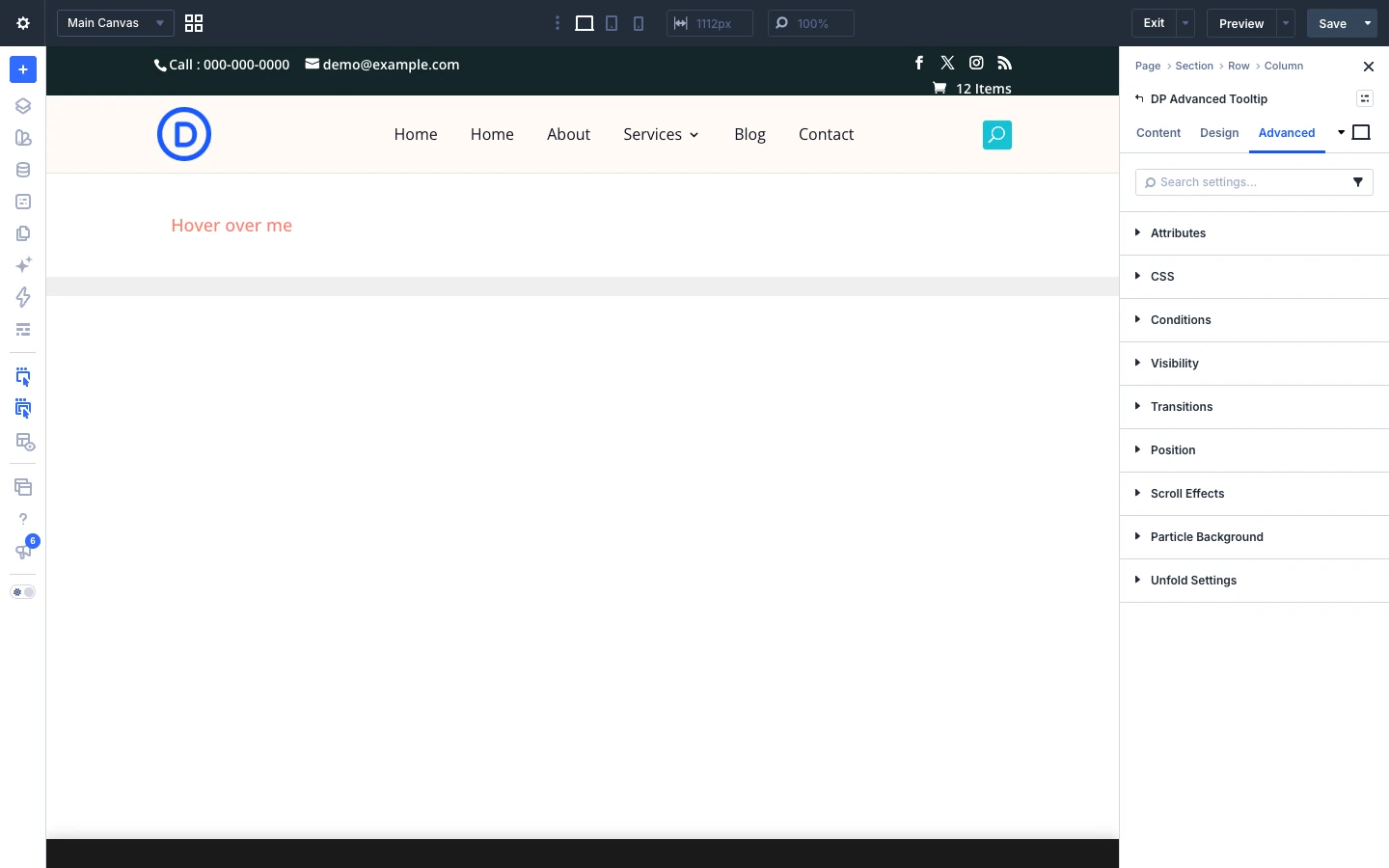Select the Advanced tab
Viewport: 1389px width, 868px height.
1287,133
